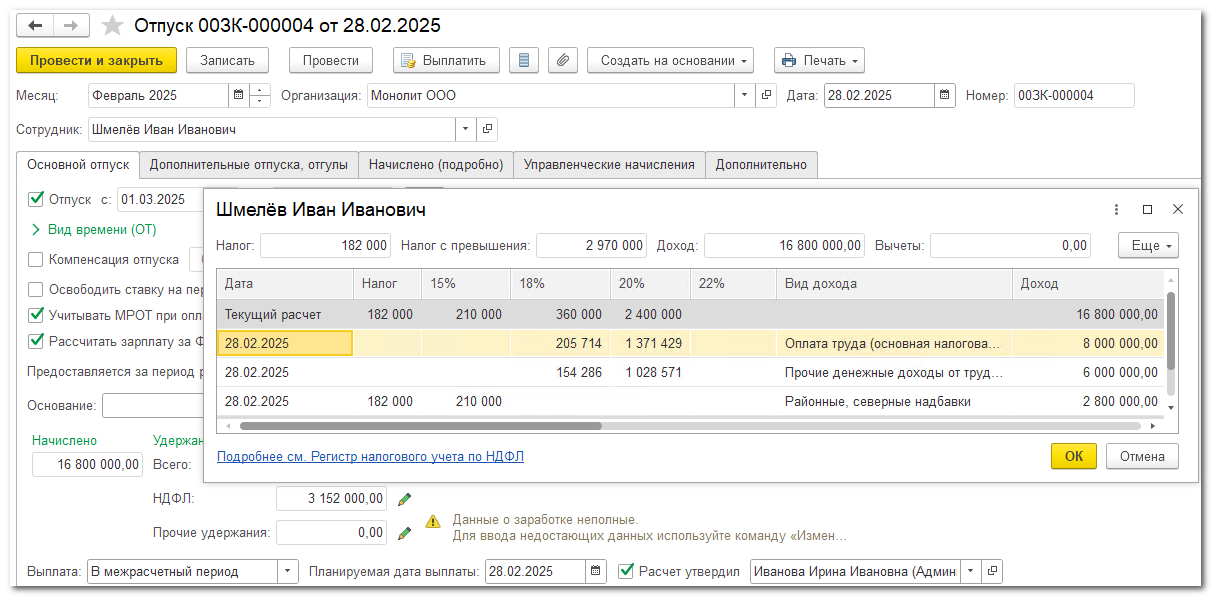
Task: Open the document report list icon
Action: point(524,60)
